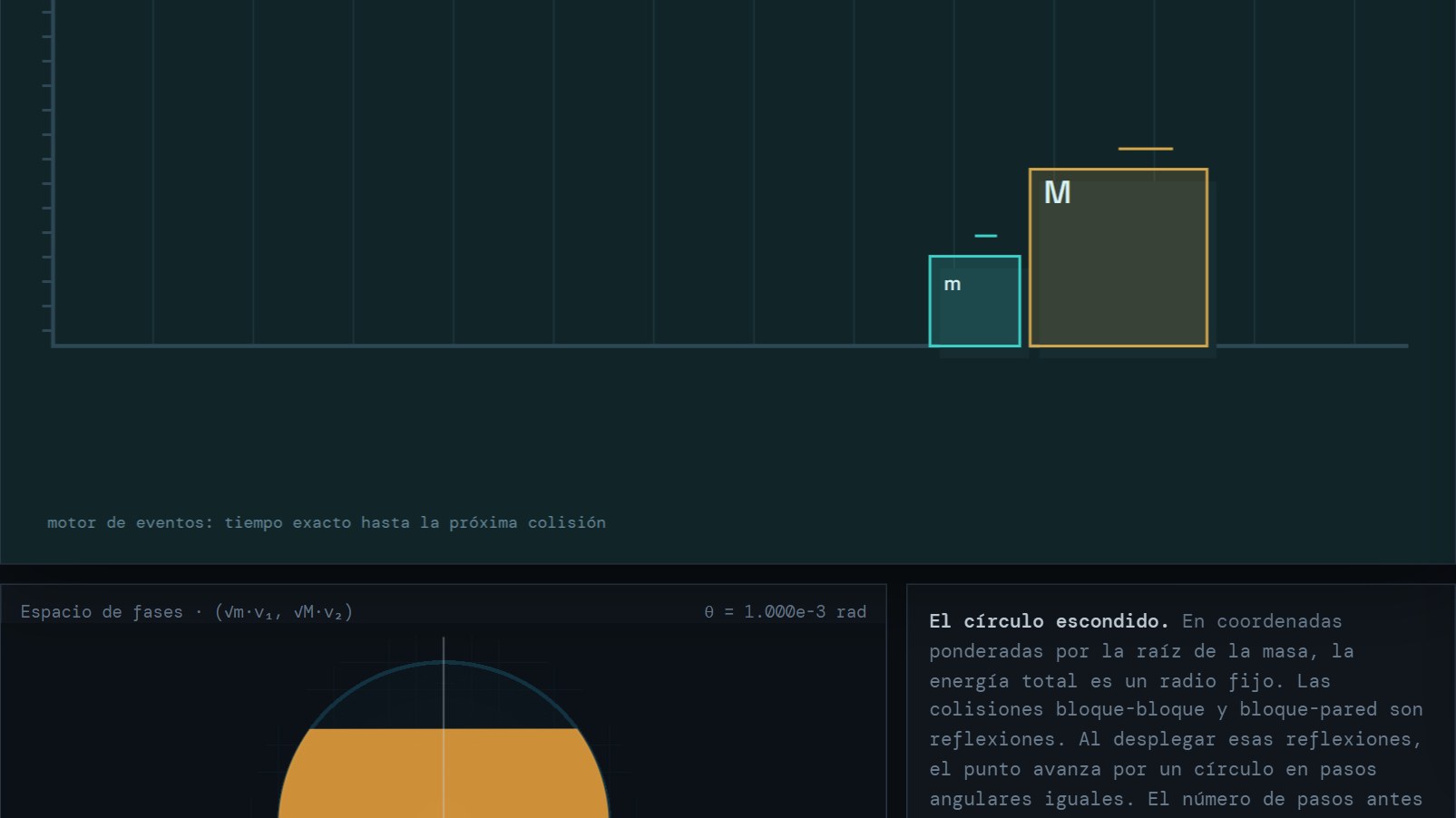The height and width of the screenshot is (818, 1456).
Task: Click the θ = 1.000e-3 rad readout
Action: pos(785,612)
